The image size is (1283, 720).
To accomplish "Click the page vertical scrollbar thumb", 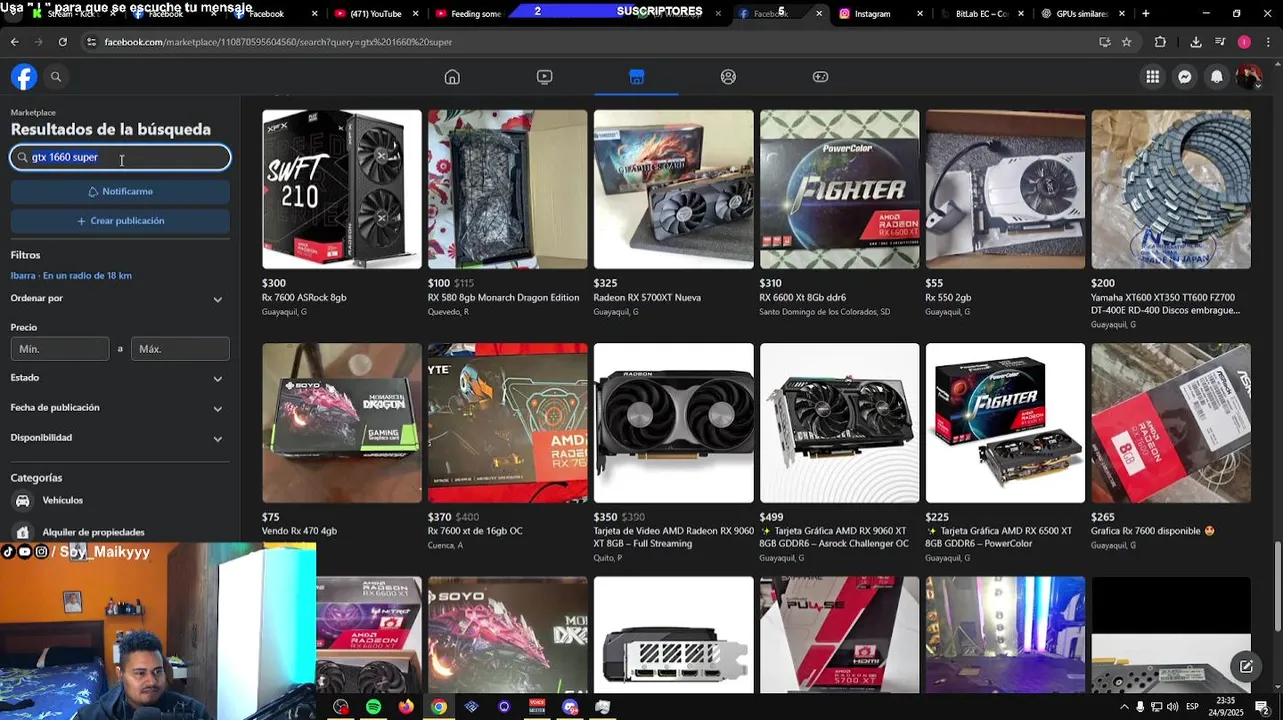I will (x=1277, y=585).
